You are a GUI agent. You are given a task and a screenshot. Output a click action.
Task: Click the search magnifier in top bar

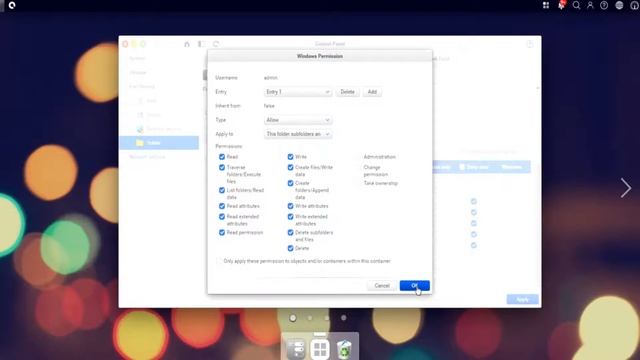576,5
